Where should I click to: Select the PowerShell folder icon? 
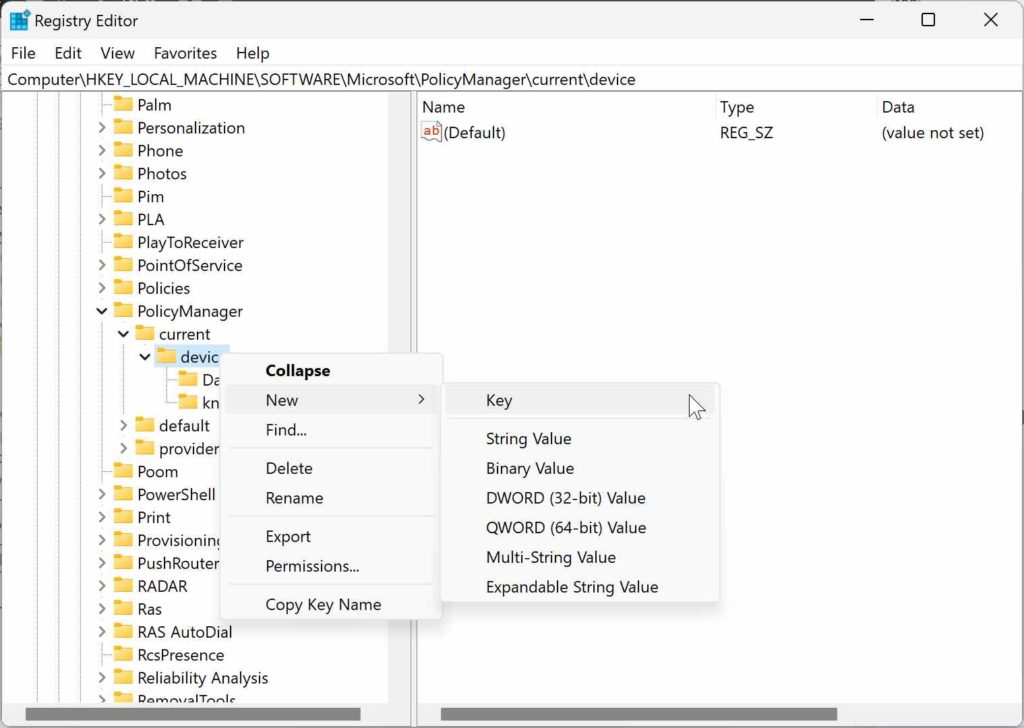[x=123, y=494]
